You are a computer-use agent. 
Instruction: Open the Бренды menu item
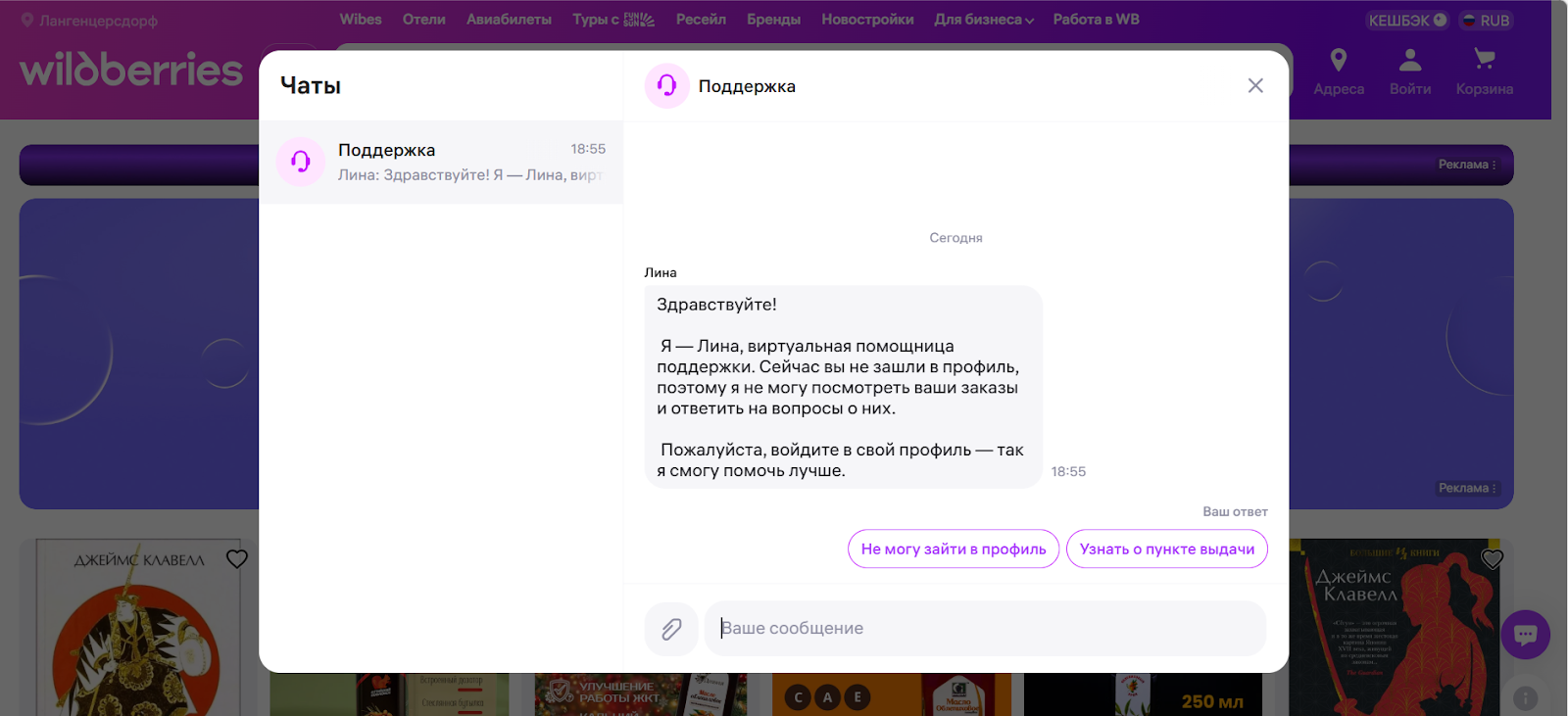pyautogui.click(x=773, y=20)
